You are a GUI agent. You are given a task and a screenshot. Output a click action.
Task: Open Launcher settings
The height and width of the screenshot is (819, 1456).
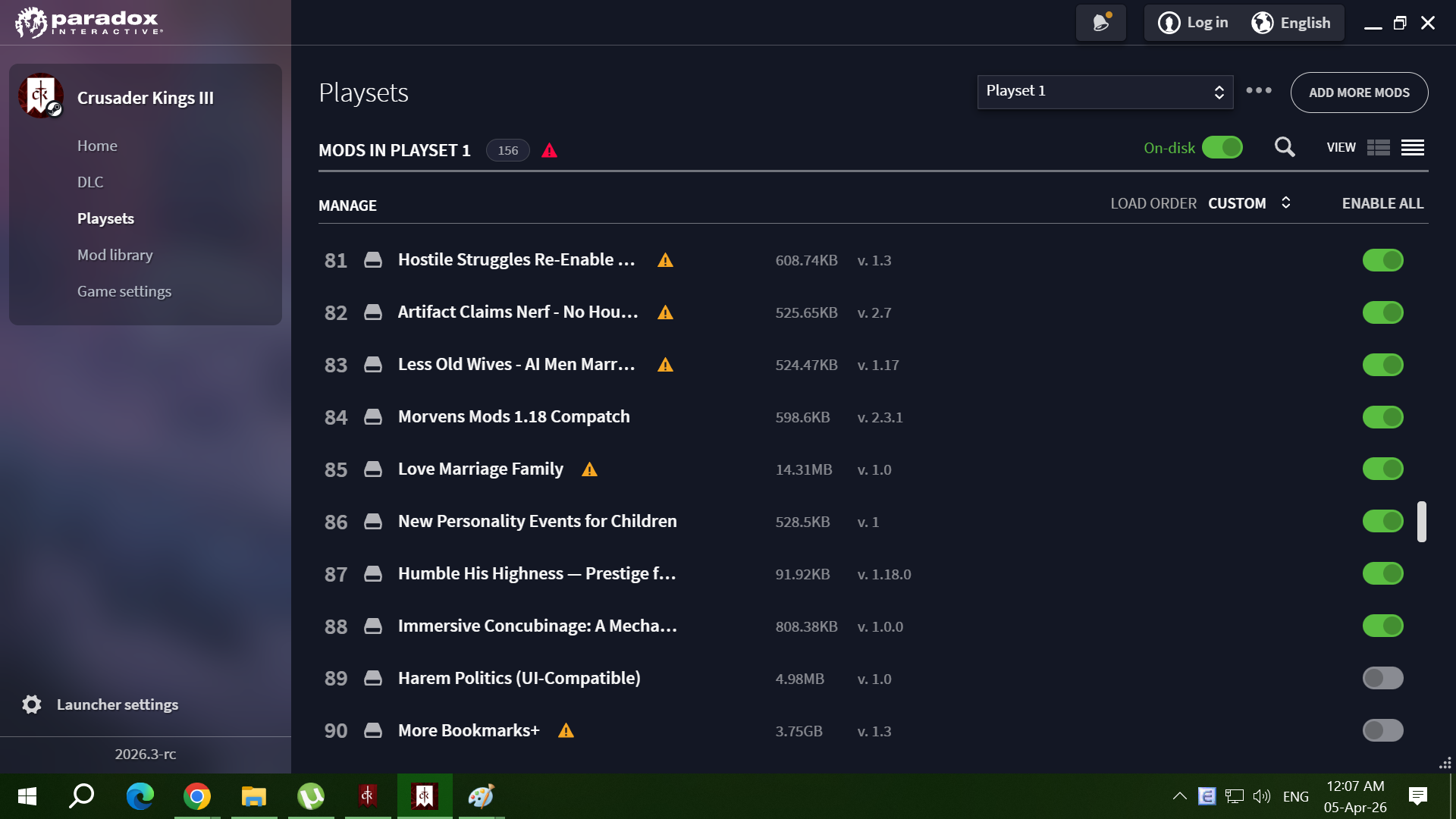tap(118, 704)
